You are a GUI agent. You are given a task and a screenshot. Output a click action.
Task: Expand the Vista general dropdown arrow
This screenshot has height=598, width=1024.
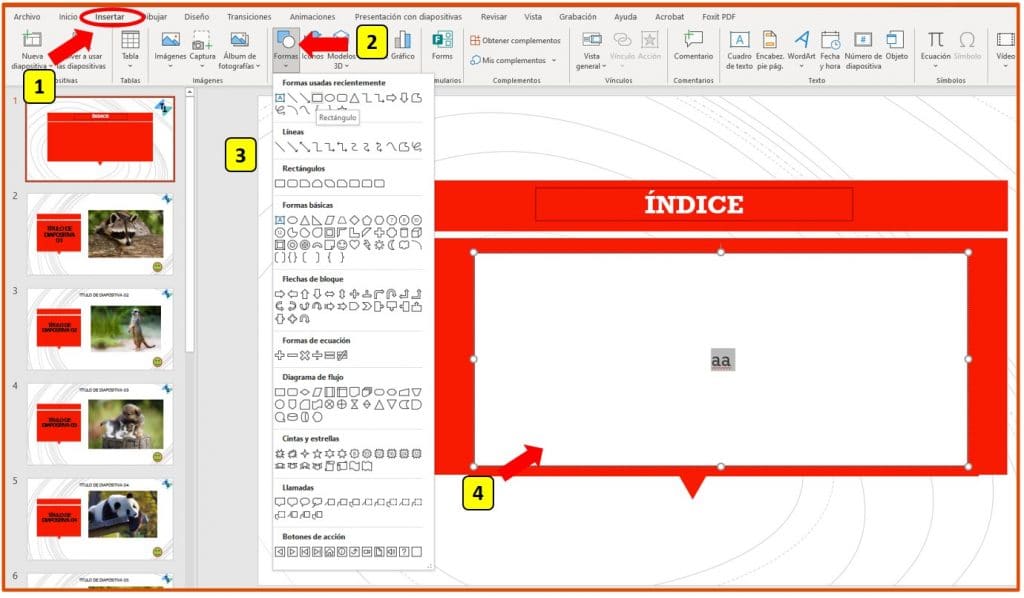[x=604, y=66]
